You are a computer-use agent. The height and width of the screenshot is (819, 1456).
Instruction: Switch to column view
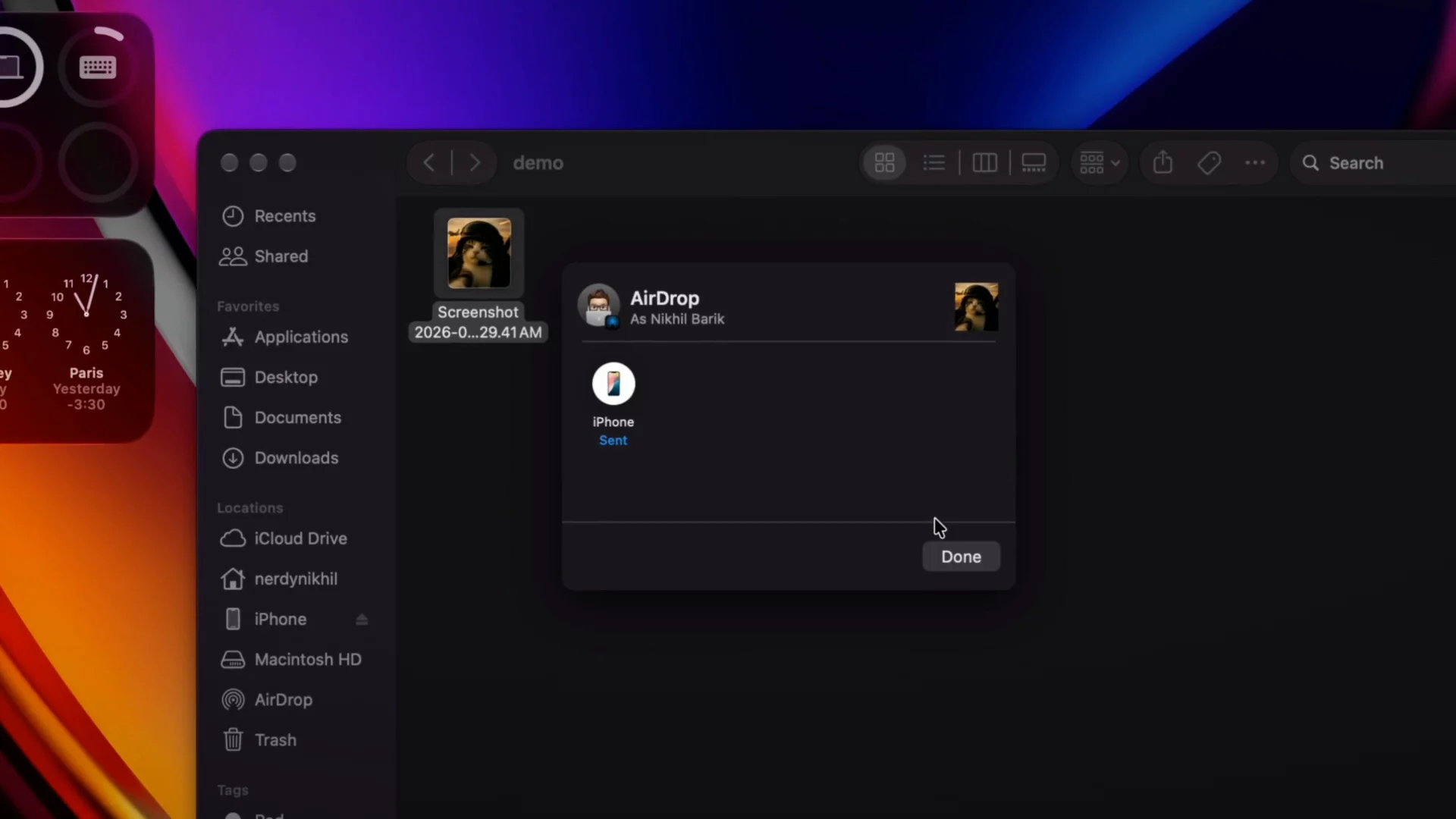click(984, 163)
